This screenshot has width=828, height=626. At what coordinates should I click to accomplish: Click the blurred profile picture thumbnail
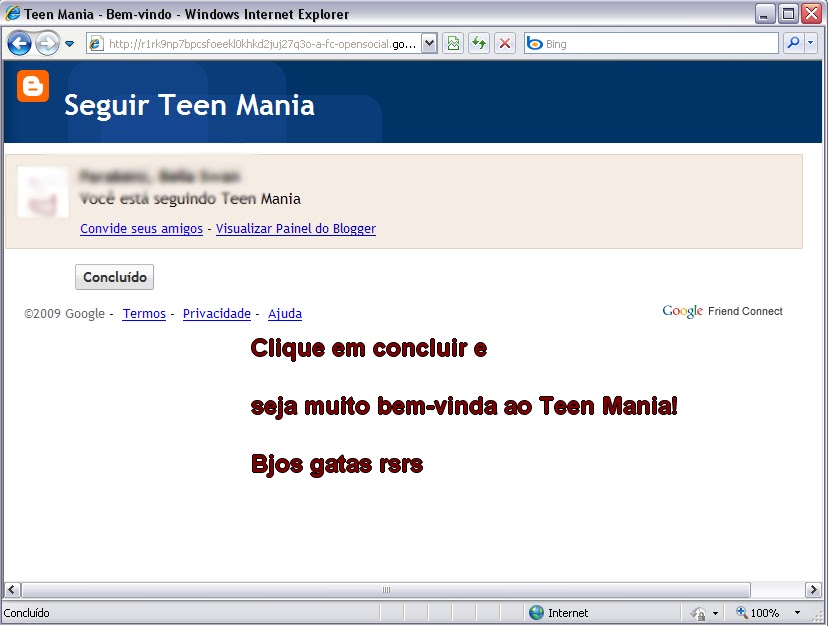tap(43, 192)
